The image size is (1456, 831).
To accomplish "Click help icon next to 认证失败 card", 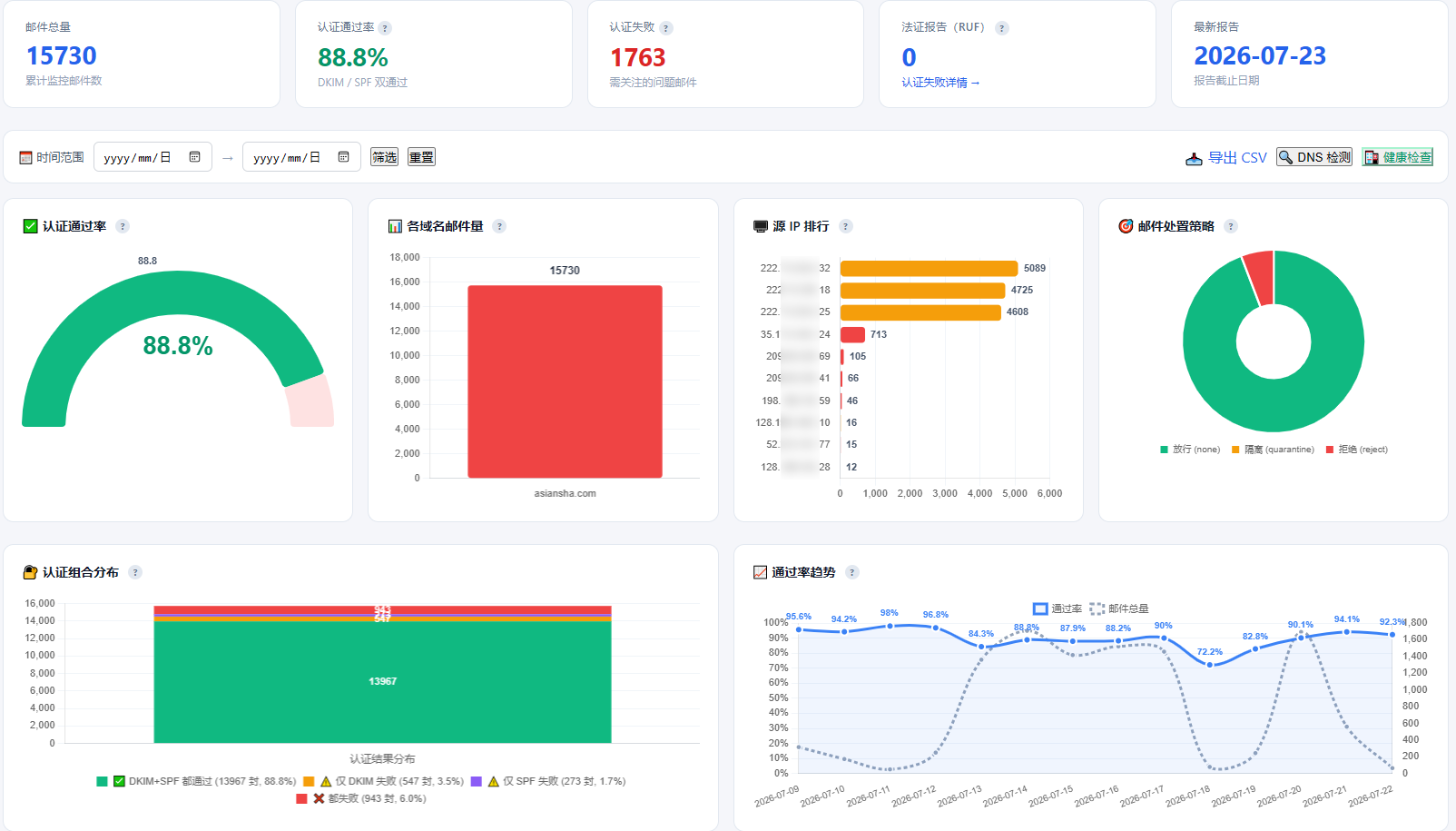I will click(x=666, y=28).
